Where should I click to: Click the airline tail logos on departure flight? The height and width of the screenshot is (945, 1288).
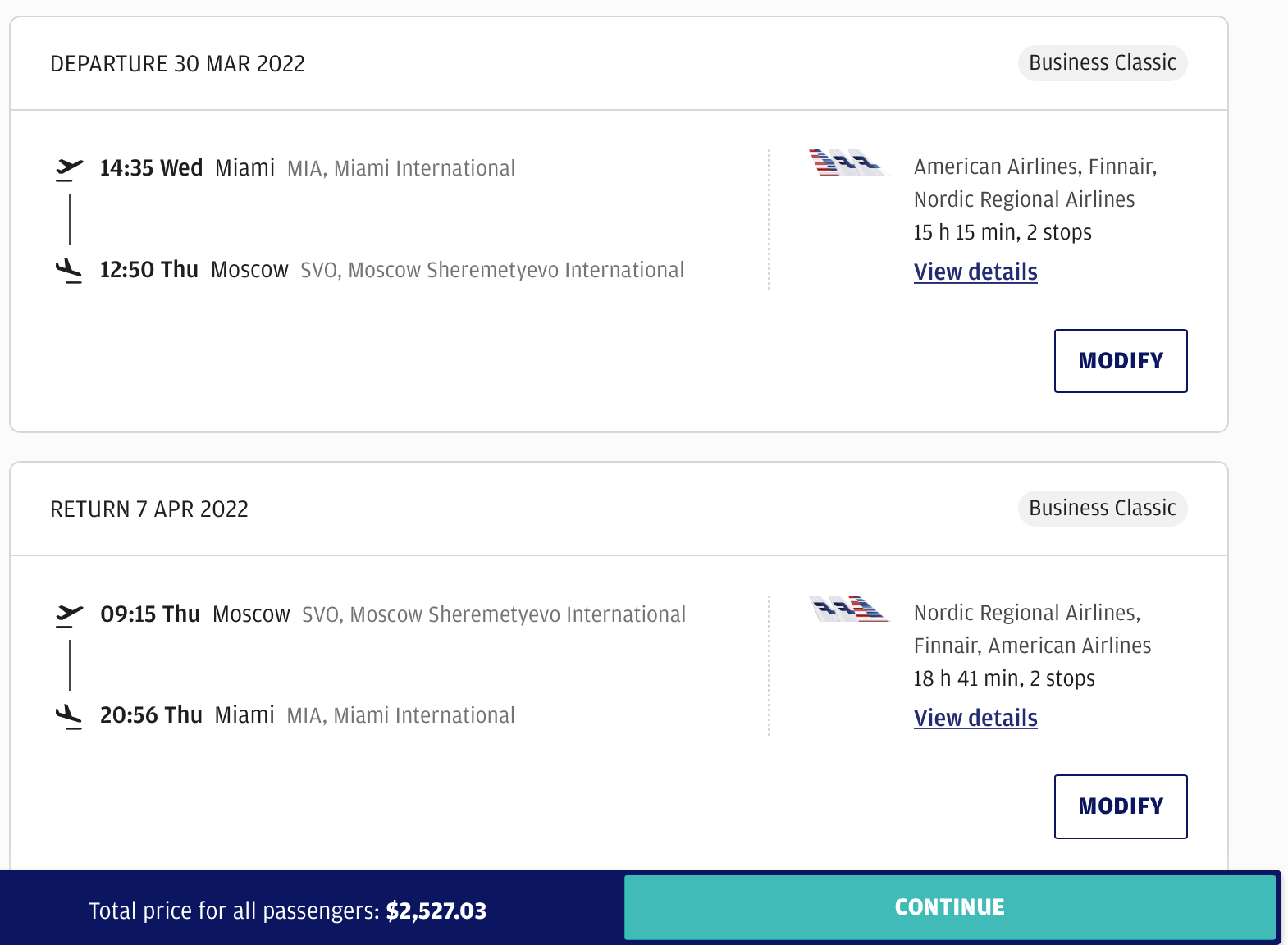click(847, 162)
